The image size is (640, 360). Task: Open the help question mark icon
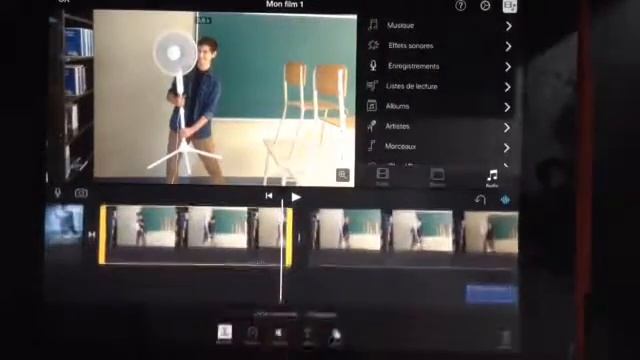point(460,5)
